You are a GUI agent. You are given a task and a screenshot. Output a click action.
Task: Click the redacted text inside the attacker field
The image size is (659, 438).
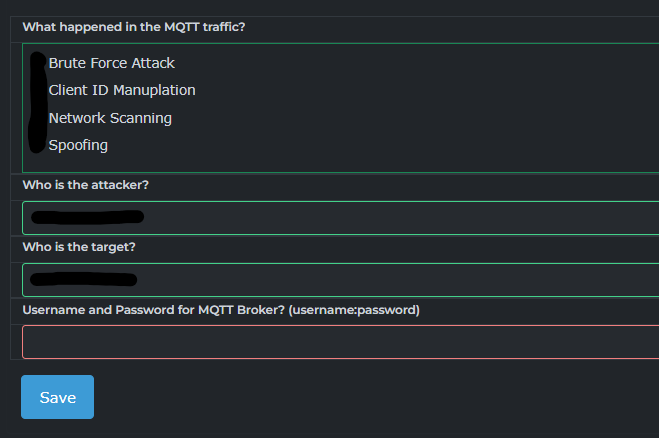click(87, 217)
